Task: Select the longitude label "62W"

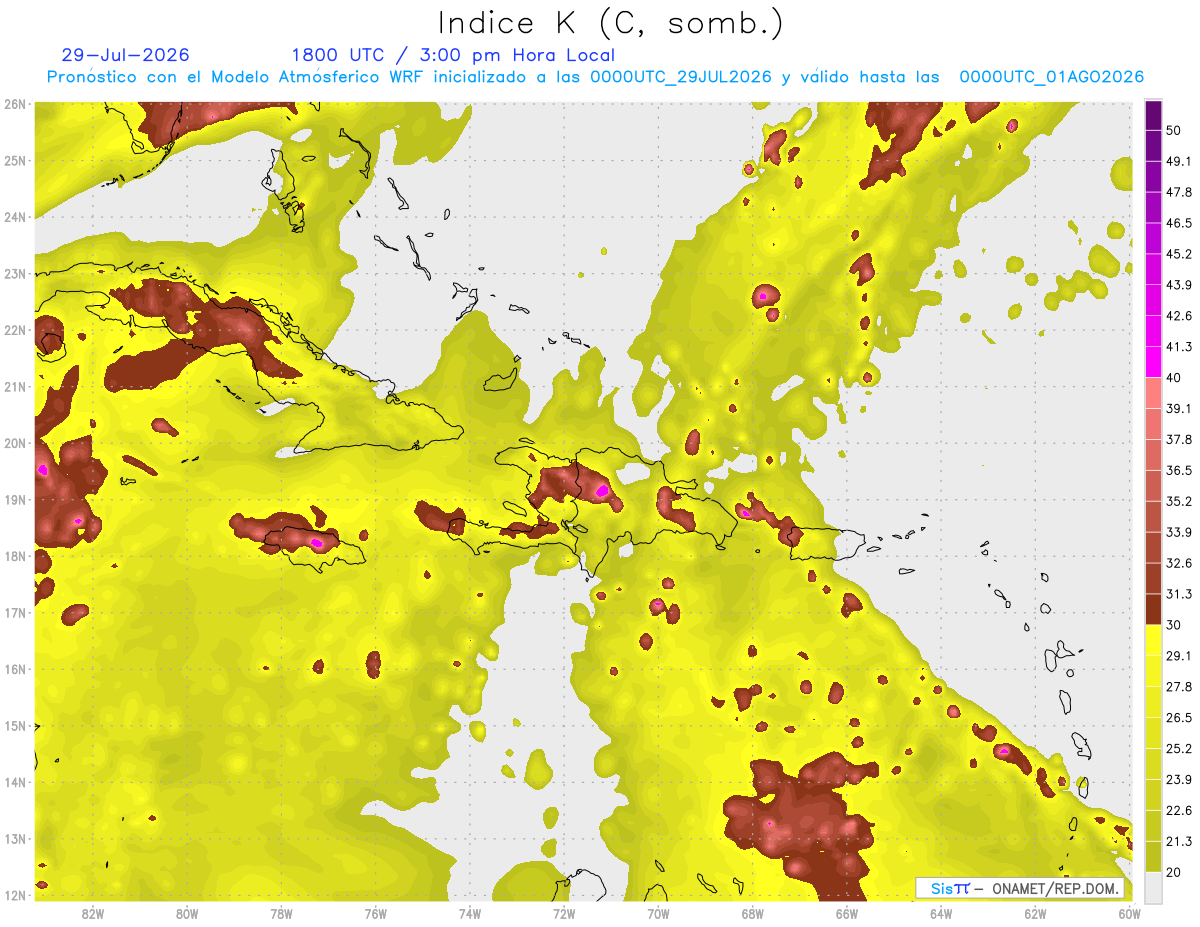Action: [1036, 913]
